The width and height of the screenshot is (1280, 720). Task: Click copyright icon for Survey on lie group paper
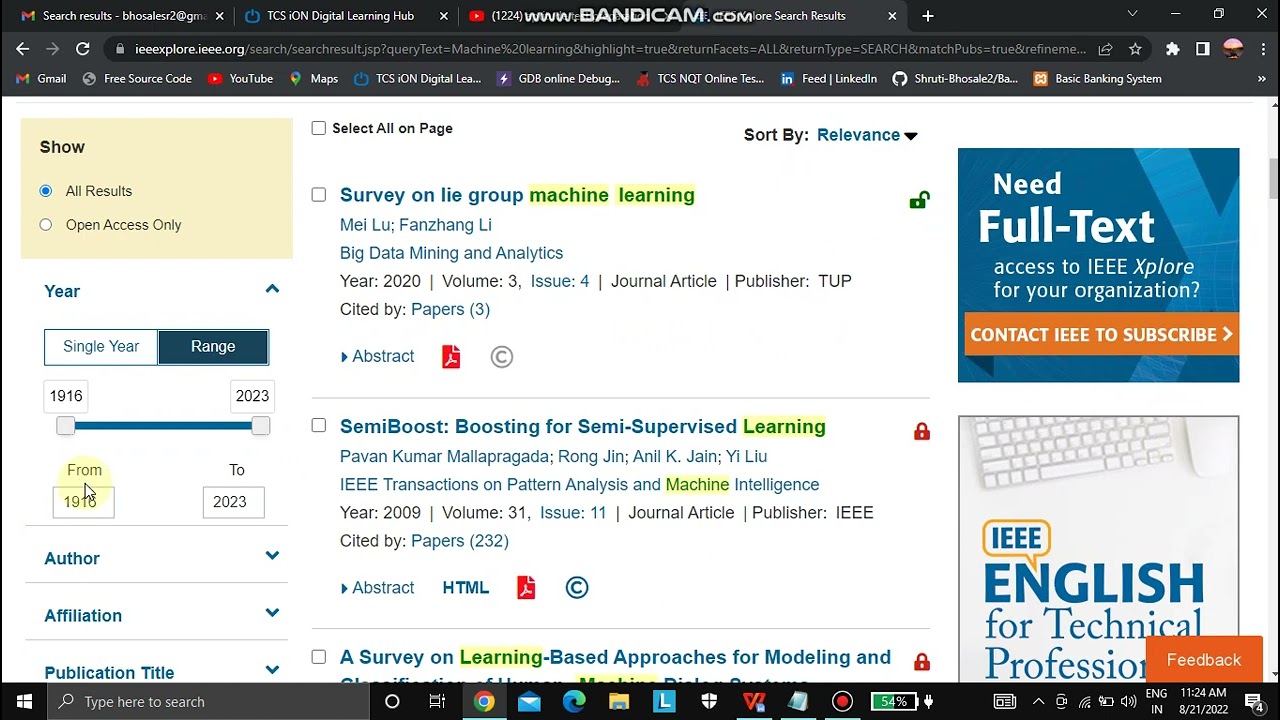pos(502,357)
